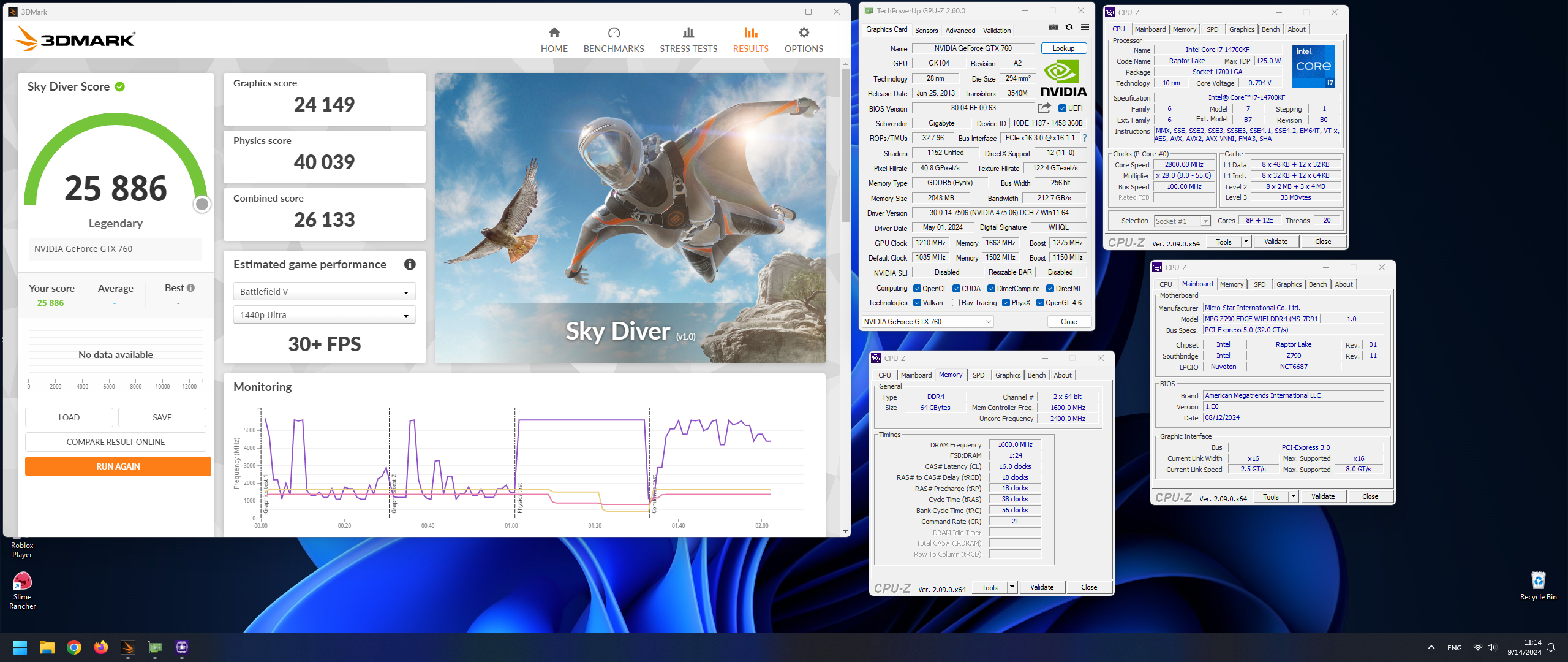
Task: Take a GPU-Z screenshot with the camera icon
Action: [1053, 28]
